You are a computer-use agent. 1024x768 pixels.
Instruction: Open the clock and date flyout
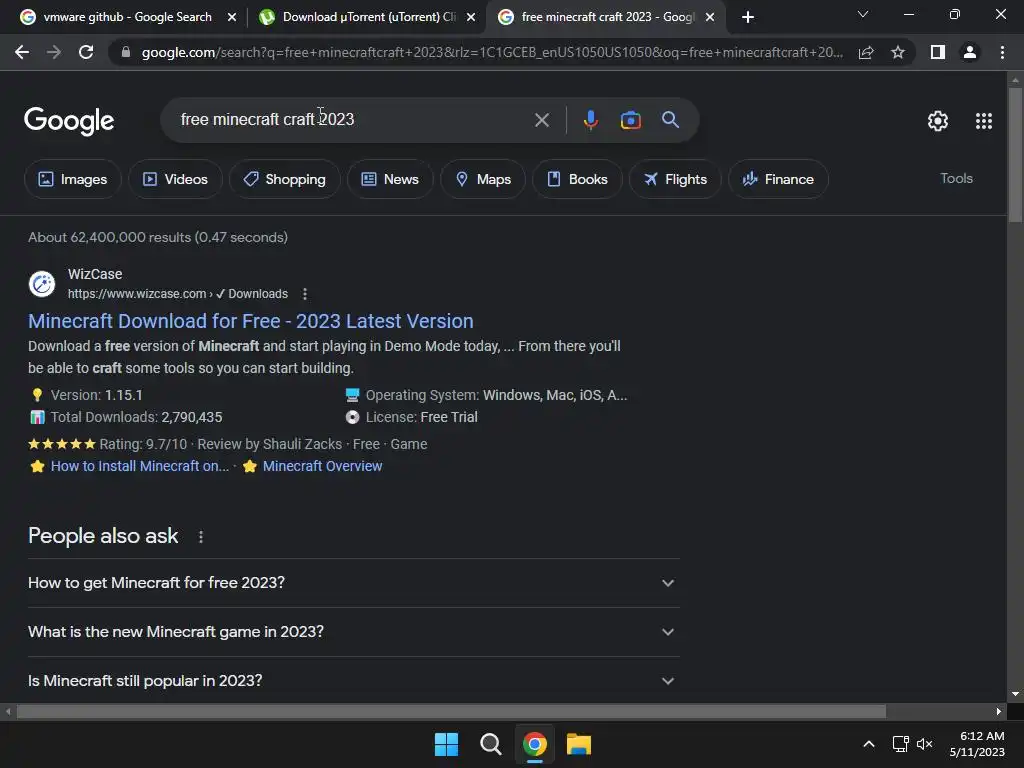click(x=977, y=744)
